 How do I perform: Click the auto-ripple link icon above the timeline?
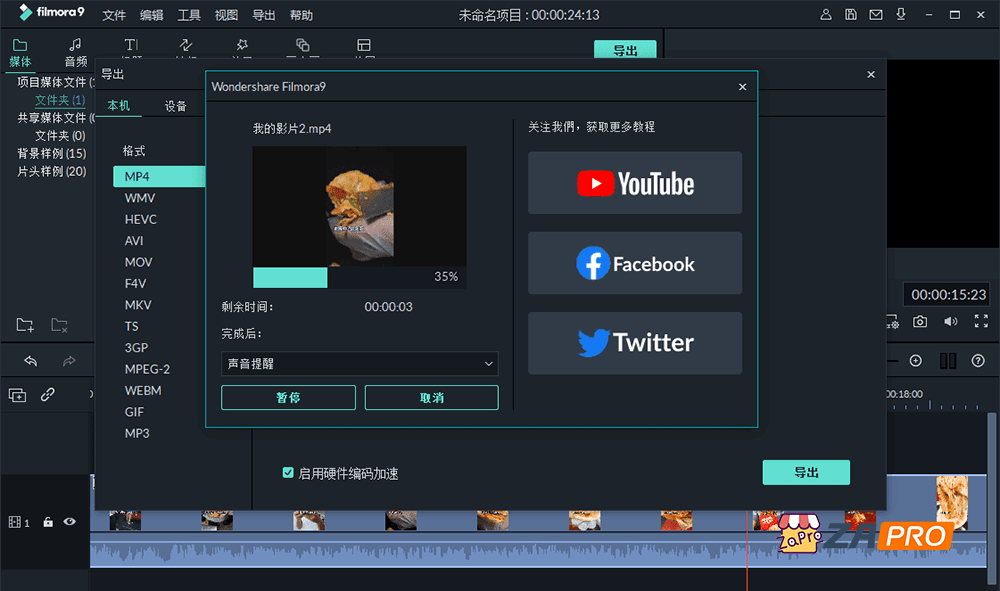tap(48, 395)
